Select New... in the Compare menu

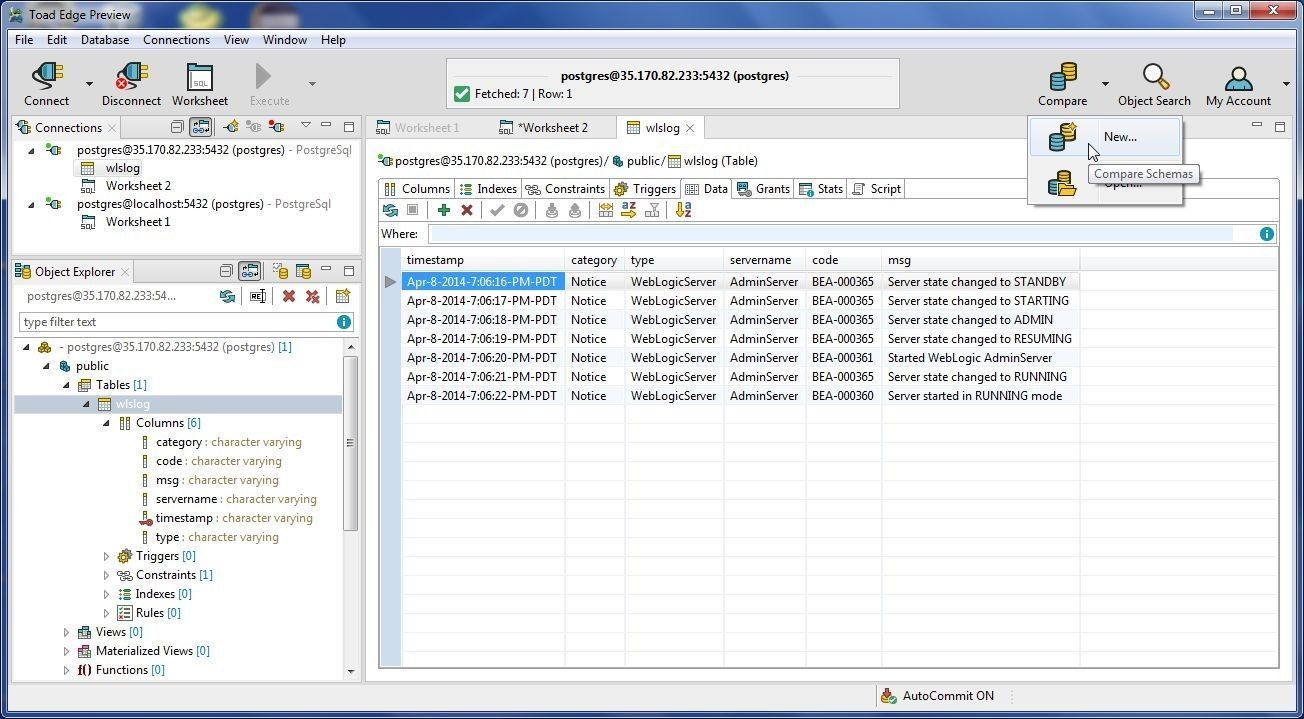pos(1106,137)
